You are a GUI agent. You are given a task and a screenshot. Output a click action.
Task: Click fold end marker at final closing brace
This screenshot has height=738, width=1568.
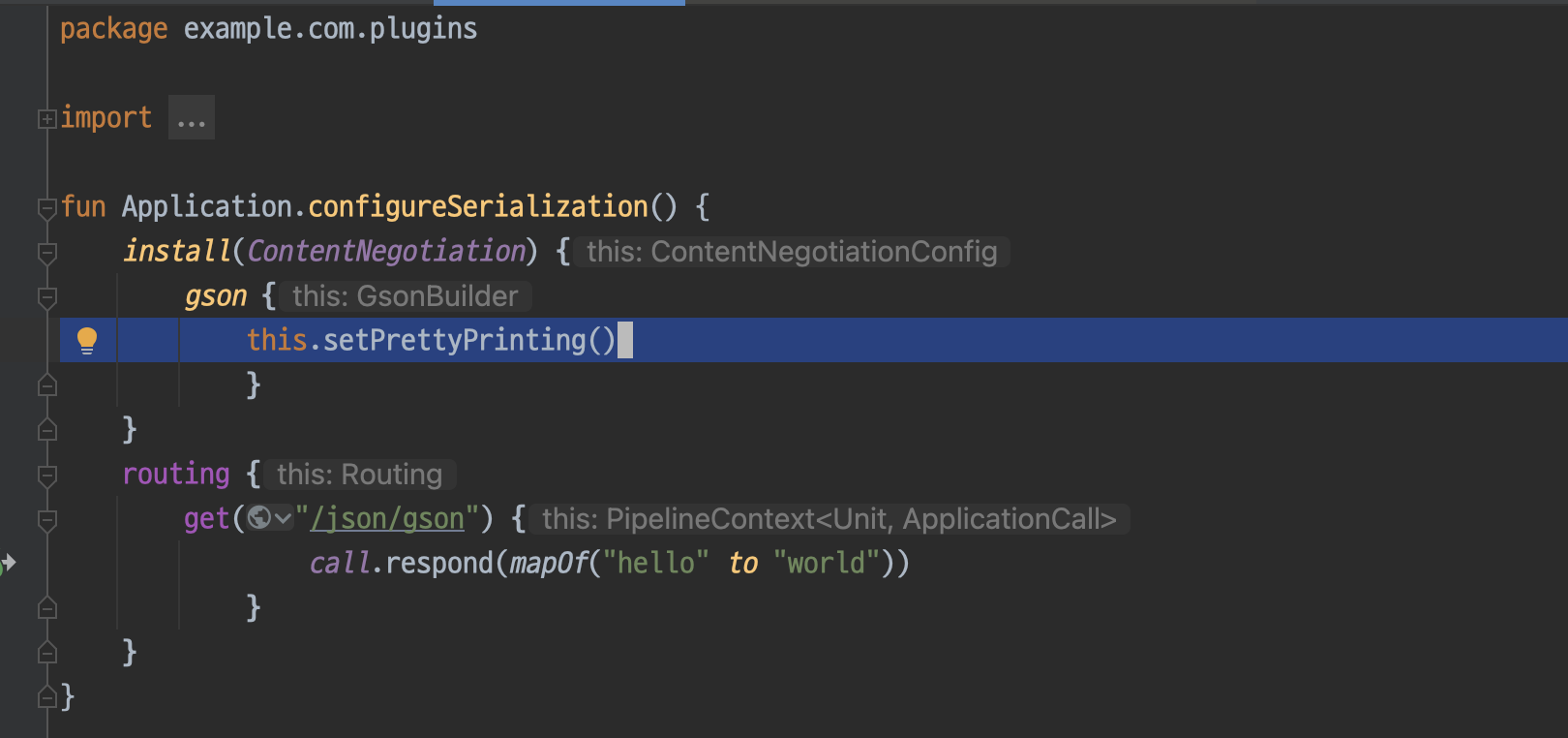[46, 697]
